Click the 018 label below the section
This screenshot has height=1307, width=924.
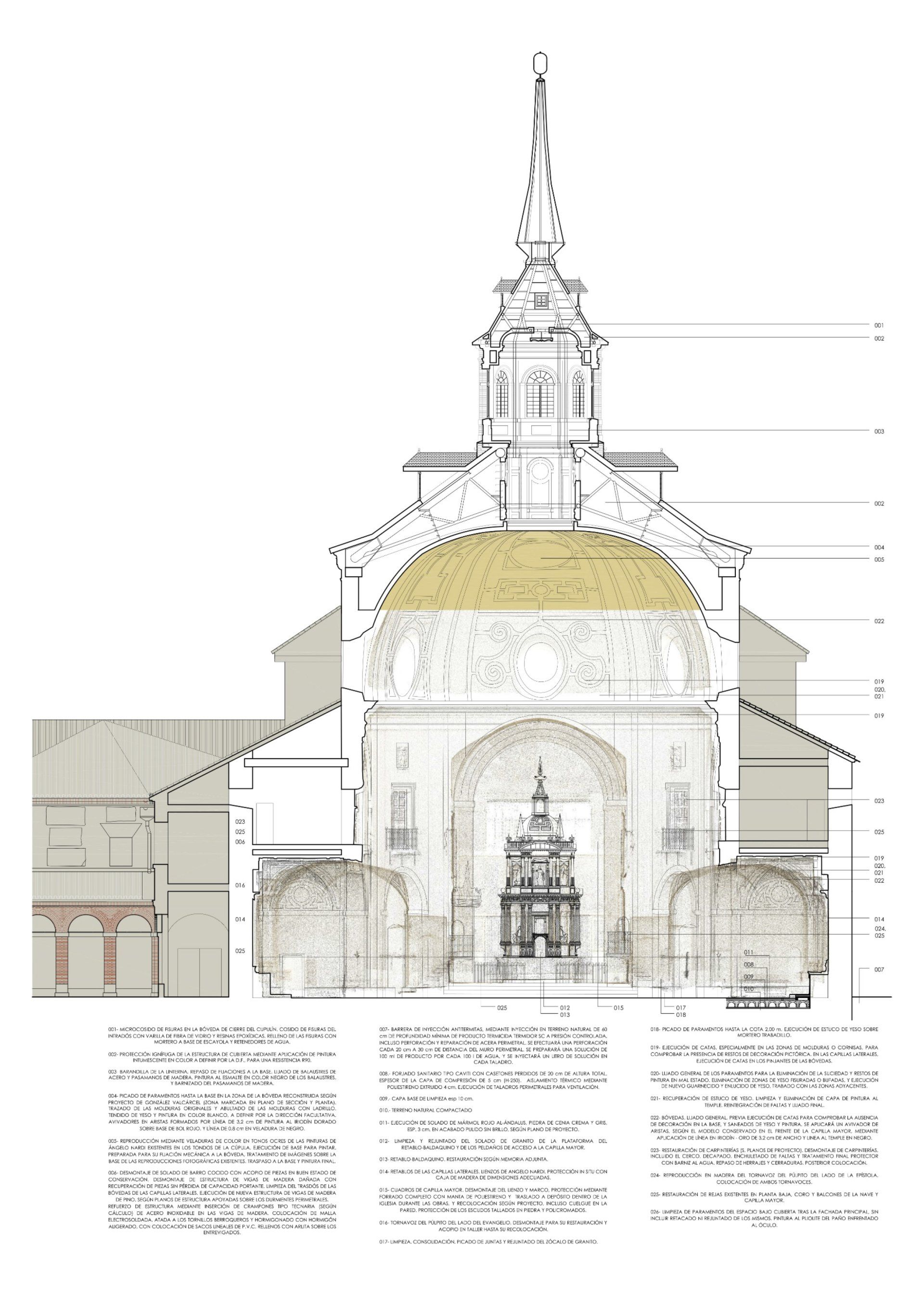pyautogui.click(x=681, y=1015)
